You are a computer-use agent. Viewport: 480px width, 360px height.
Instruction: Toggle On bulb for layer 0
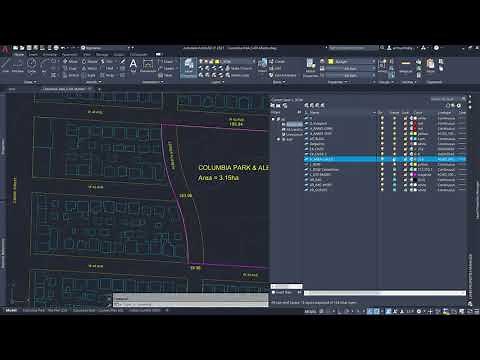pos(382,118)
